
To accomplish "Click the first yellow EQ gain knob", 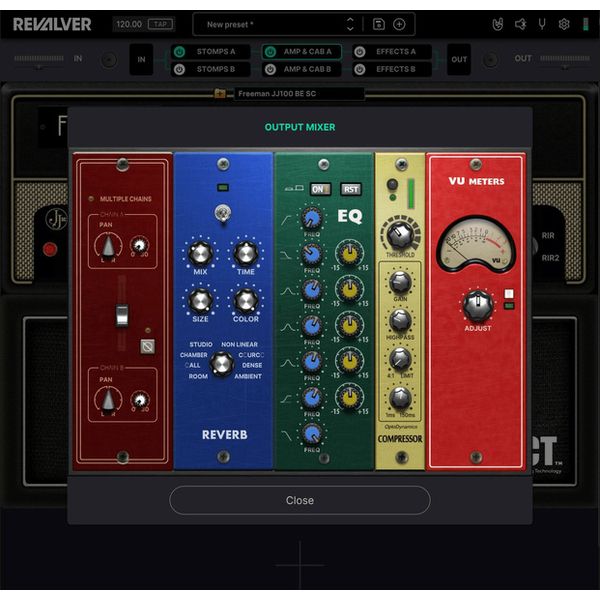I will coord(349,253).
